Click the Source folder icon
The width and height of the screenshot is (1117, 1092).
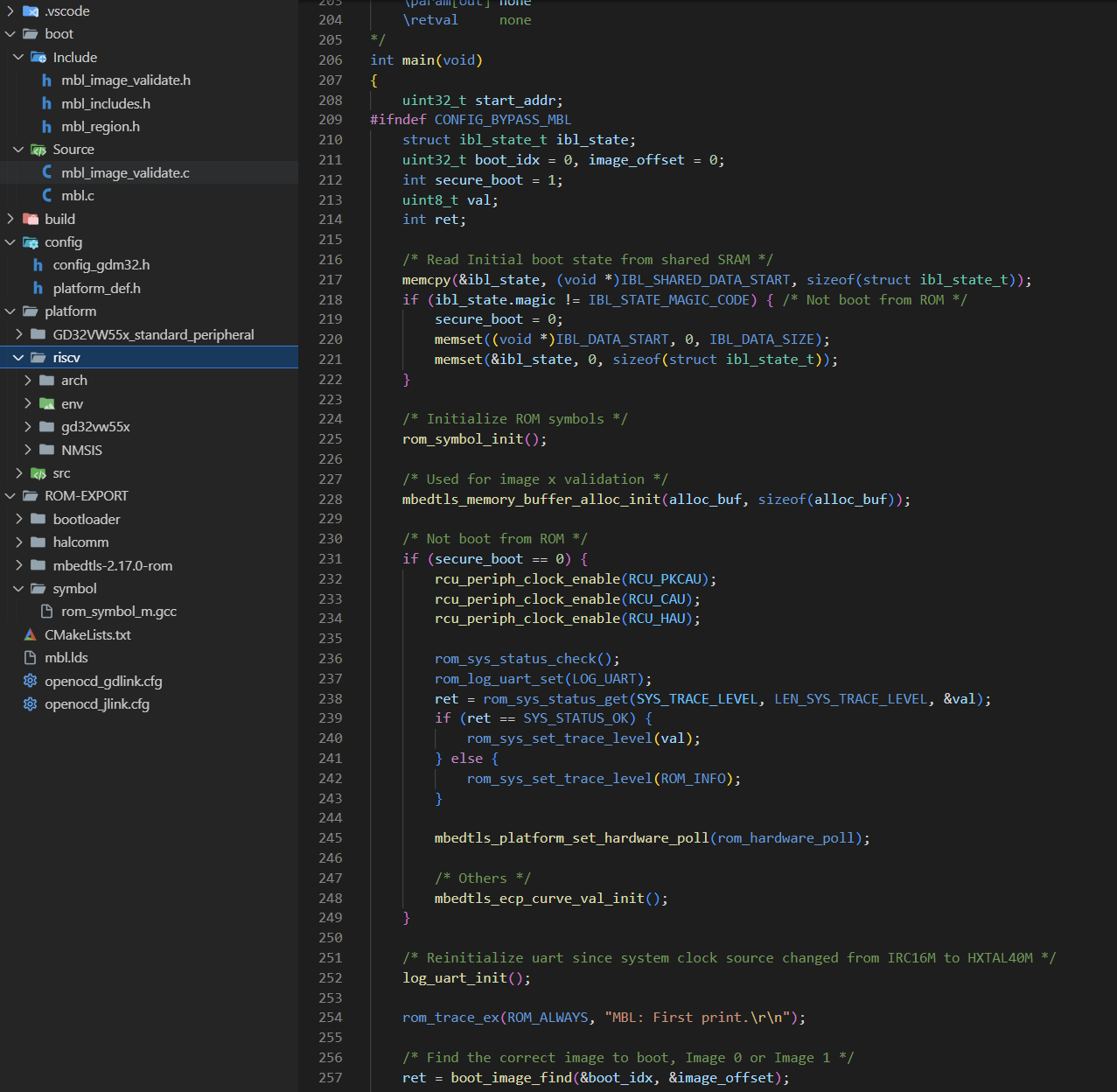click(38, 150)
